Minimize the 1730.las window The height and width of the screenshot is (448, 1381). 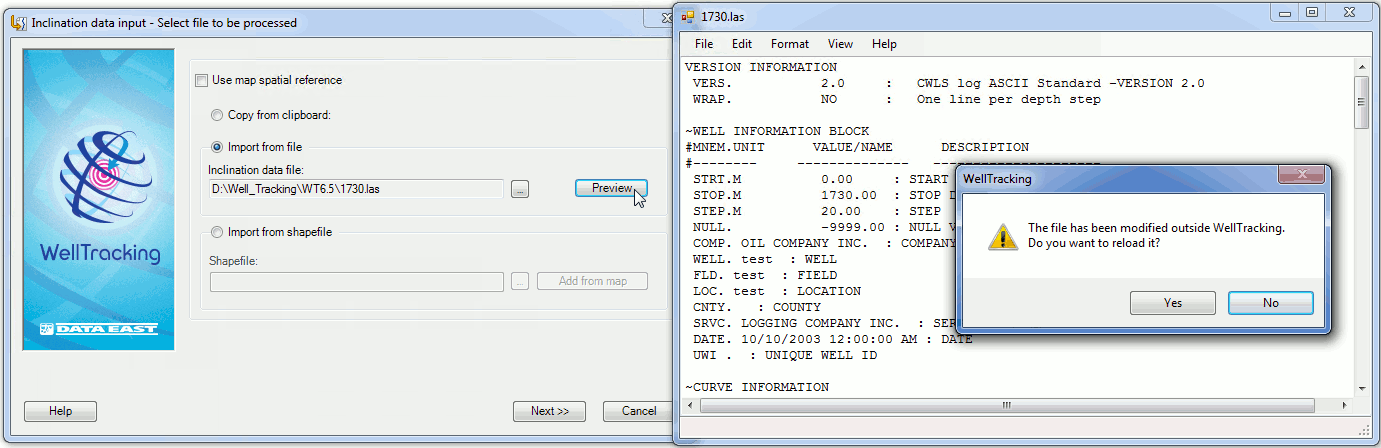pos(1286,13)
